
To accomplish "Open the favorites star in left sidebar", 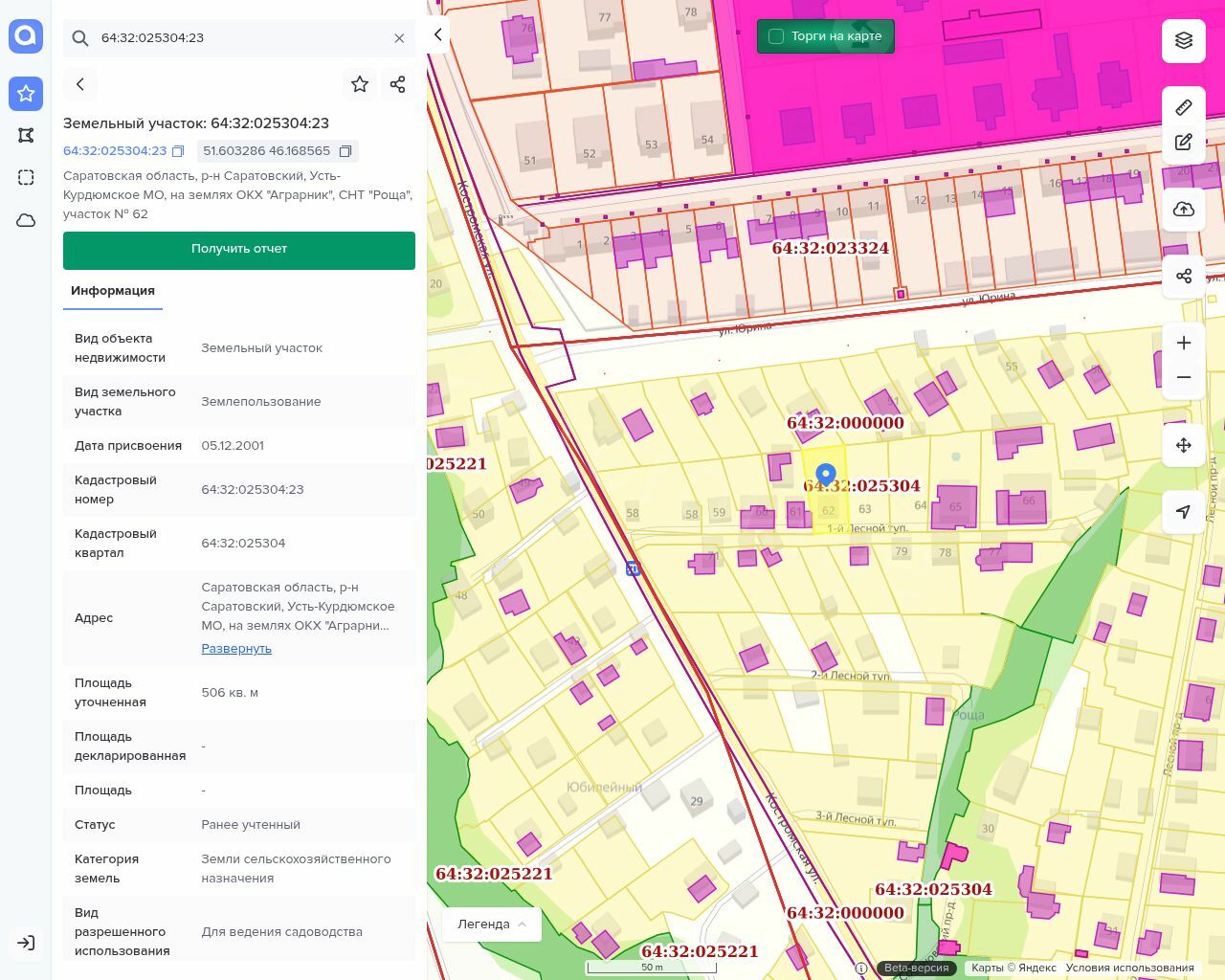I will click(x=26, y=93).
